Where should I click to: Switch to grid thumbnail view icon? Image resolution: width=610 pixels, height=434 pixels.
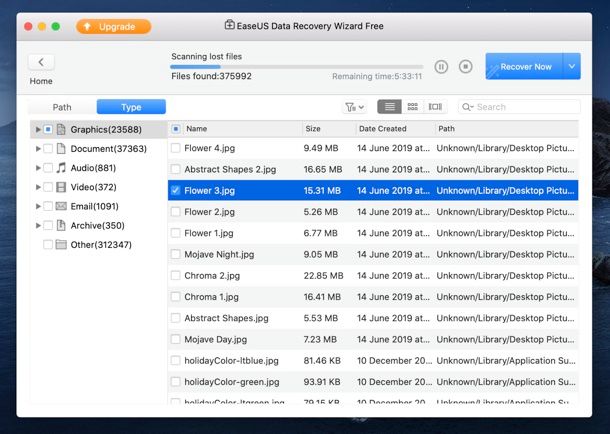click(412, 107)
